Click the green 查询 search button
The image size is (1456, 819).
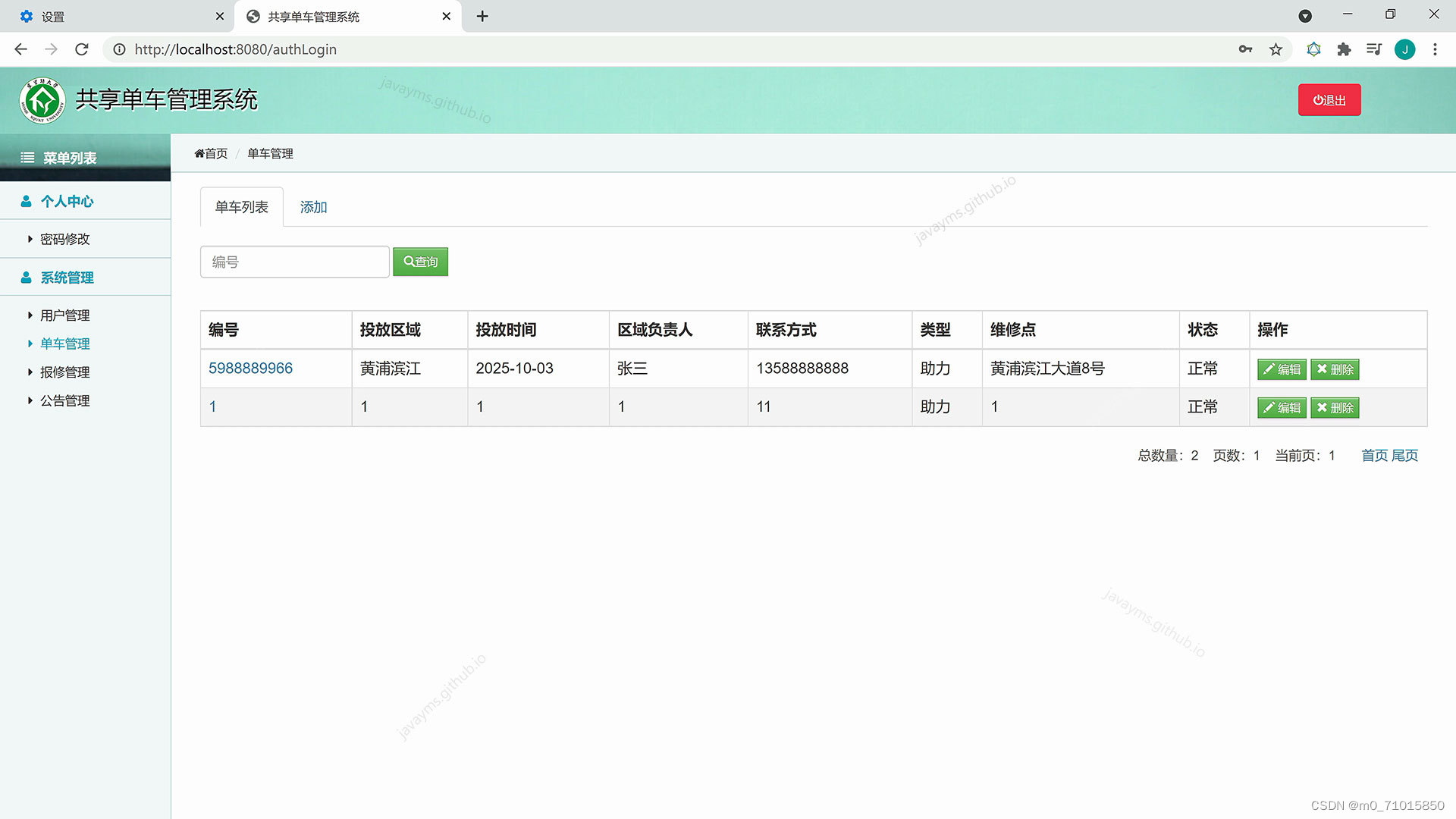[420, 262]
